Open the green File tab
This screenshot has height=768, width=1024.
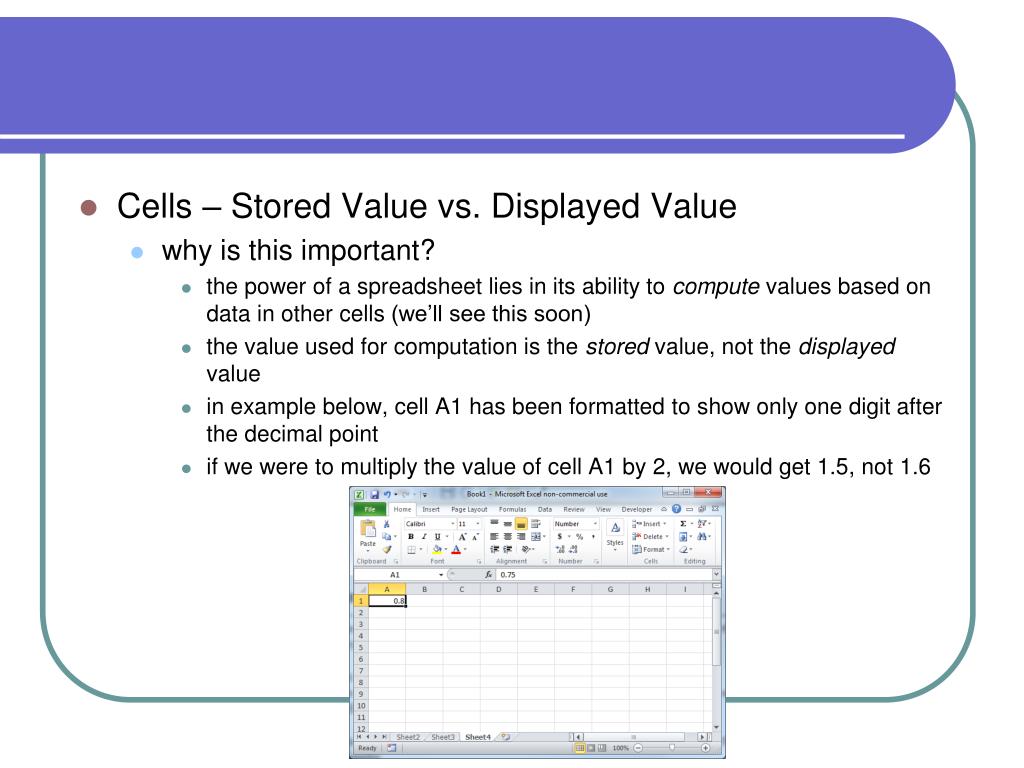(x=370, y=509)
